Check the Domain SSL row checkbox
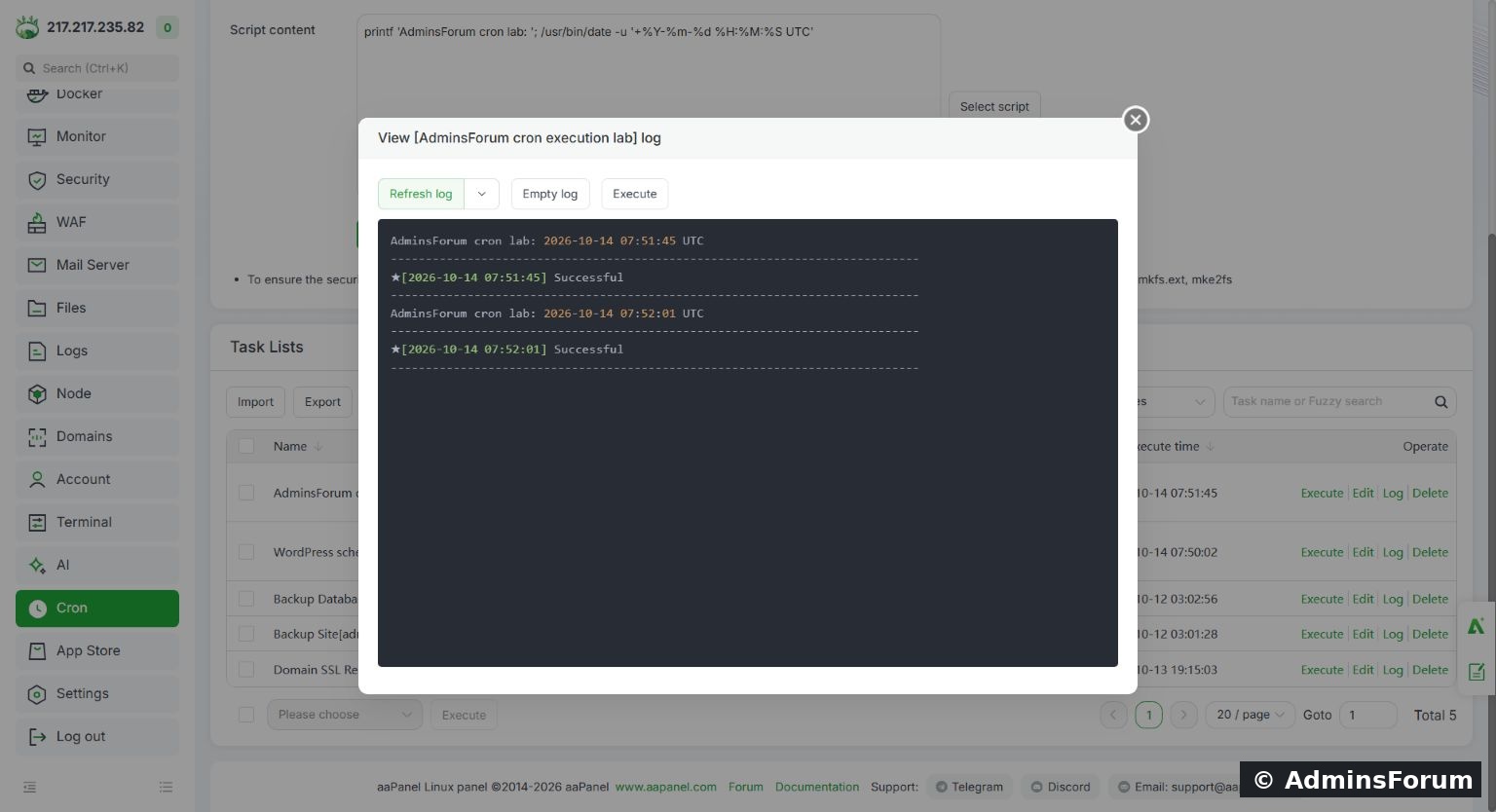This screenshot has width=1496, height=812. point(246,670)
